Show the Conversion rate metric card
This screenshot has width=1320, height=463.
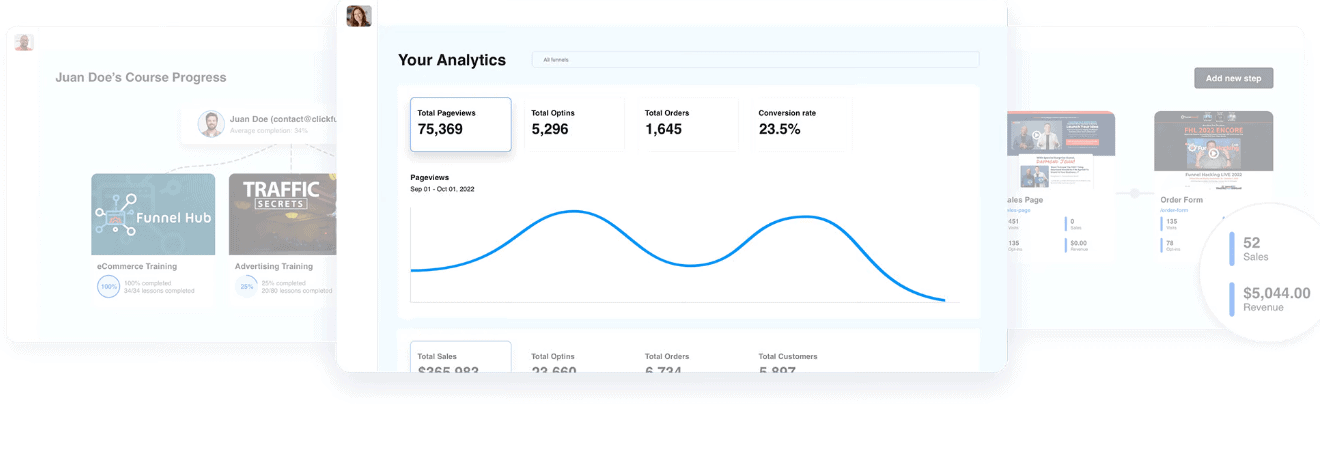pos(802,124)
